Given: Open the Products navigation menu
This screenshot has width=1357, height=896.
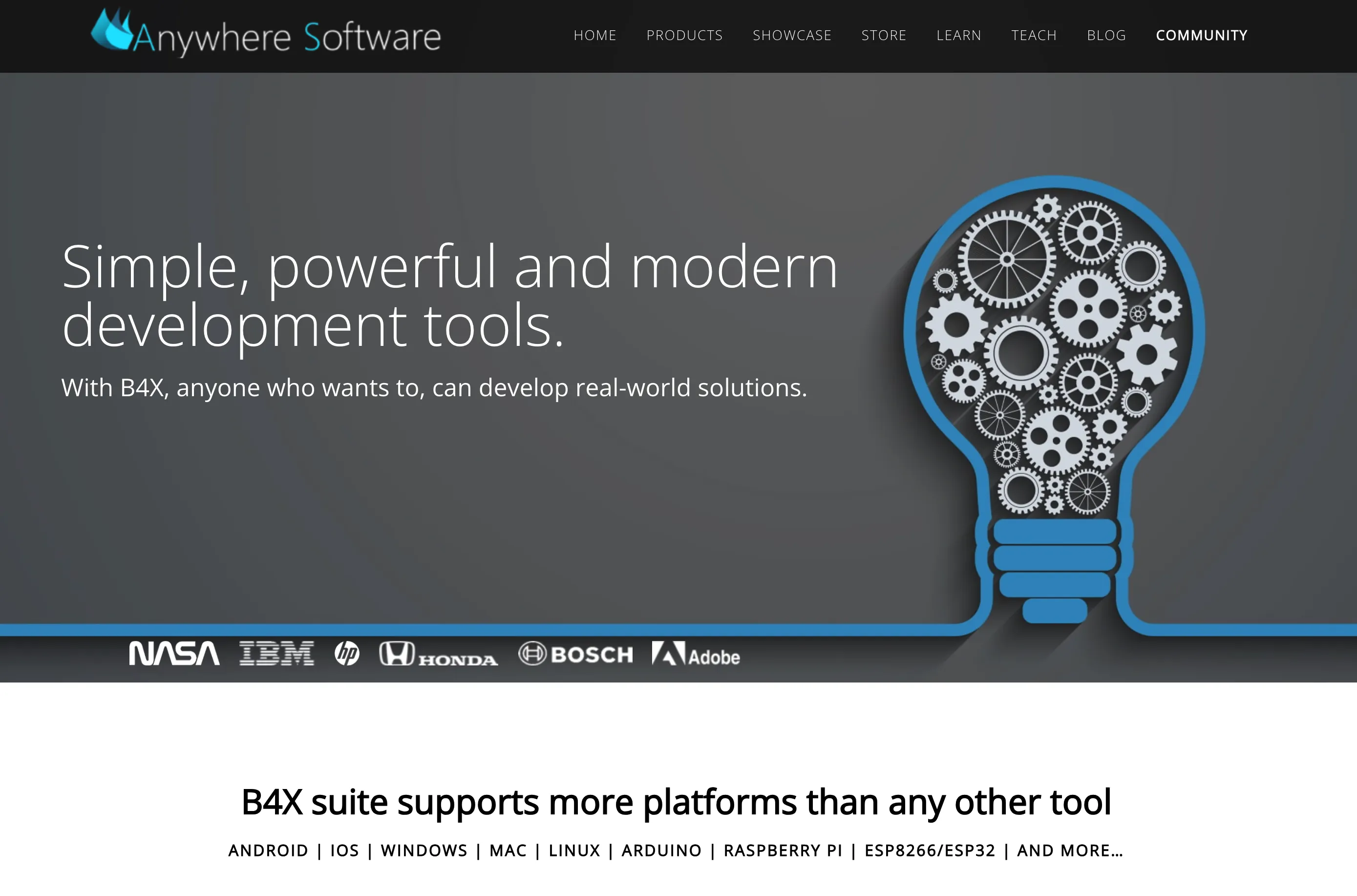Looking at the screenshot, I should [x=684, y=36].
